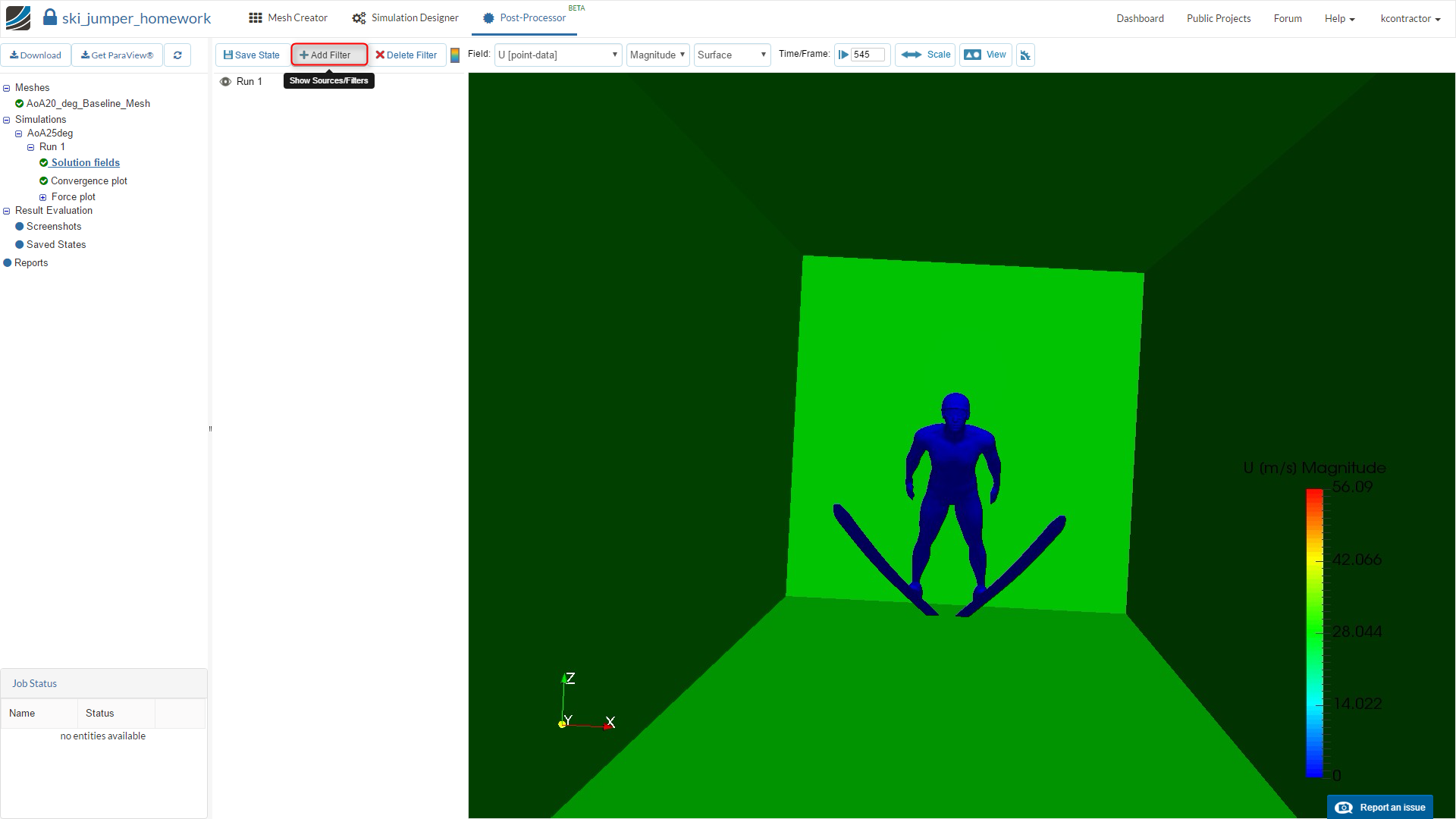Toggle visibility eye for Run 1
The height and width of the screenshot is (819, 1456).
pos(225,82)
